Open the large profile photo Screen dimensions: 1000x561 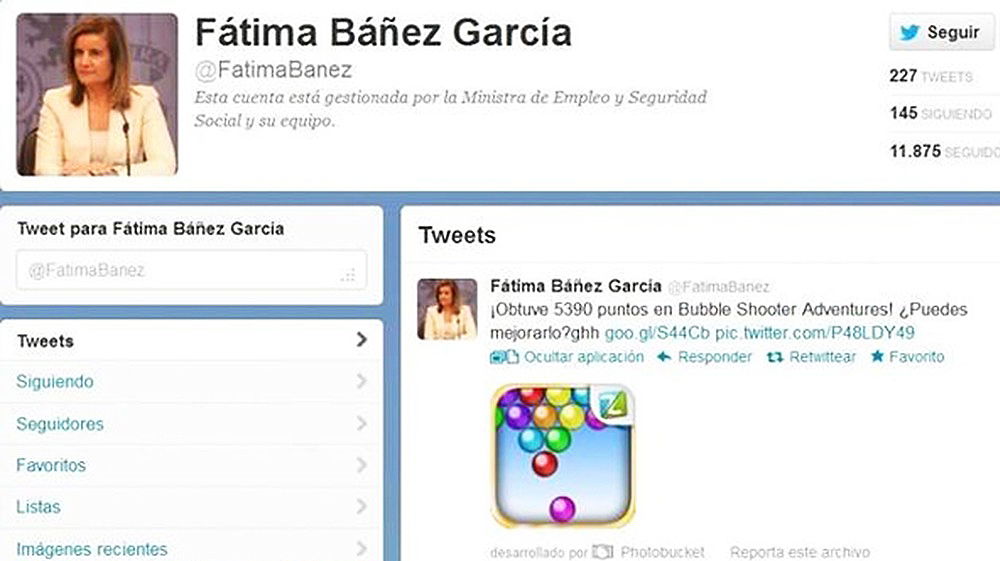click(x=97, y=94)
